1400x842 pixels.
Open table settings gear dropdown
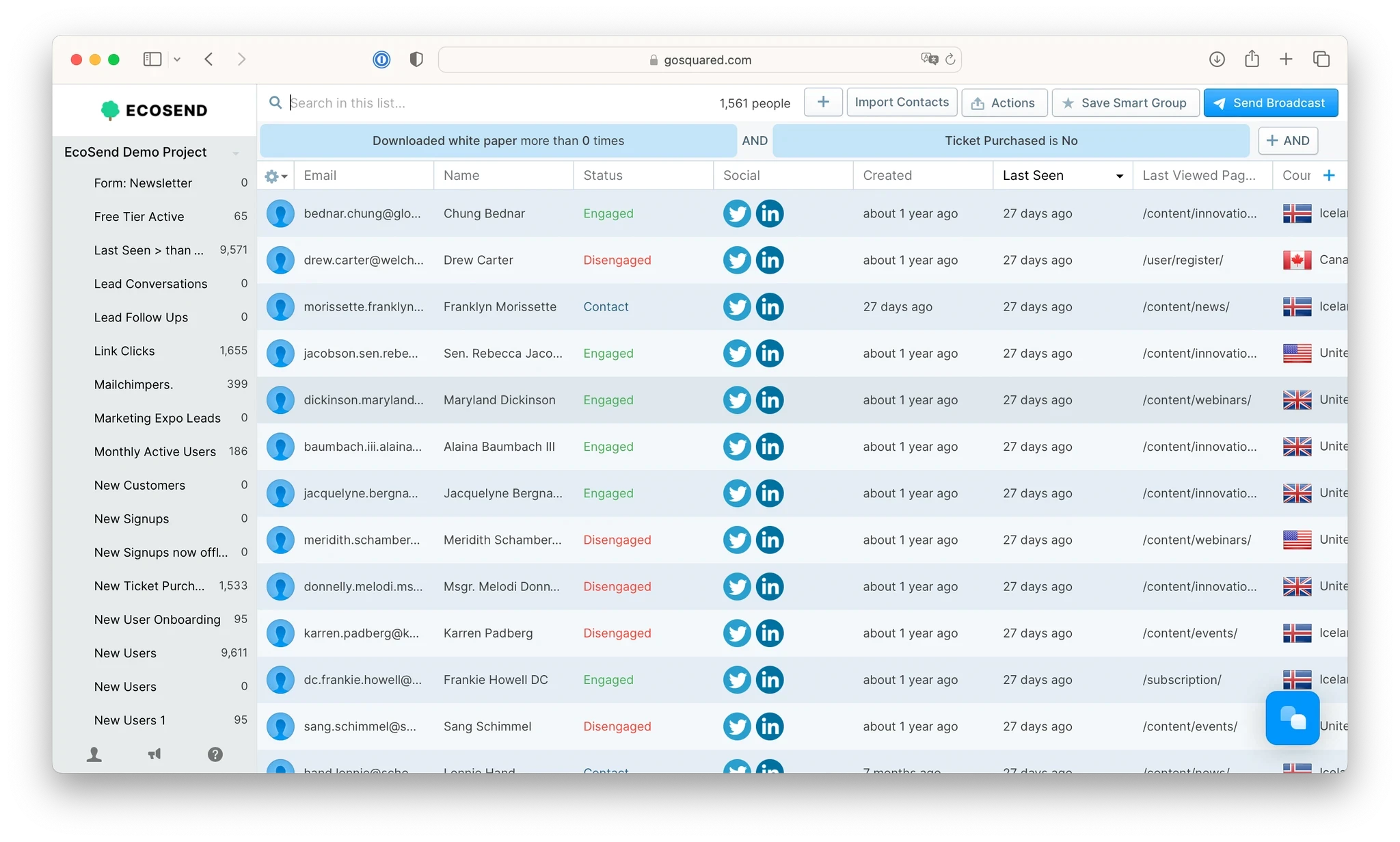coord(275,176)
